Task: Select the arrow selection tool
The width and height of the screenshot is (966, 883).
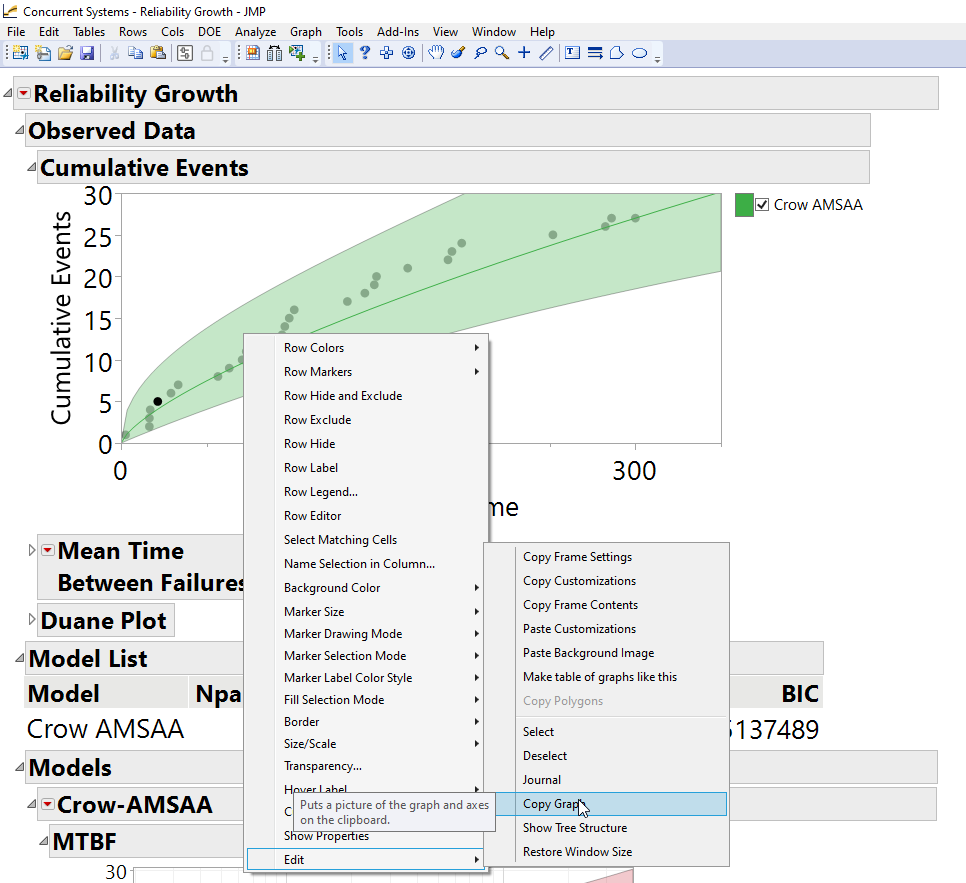Action: pos(343,52)
